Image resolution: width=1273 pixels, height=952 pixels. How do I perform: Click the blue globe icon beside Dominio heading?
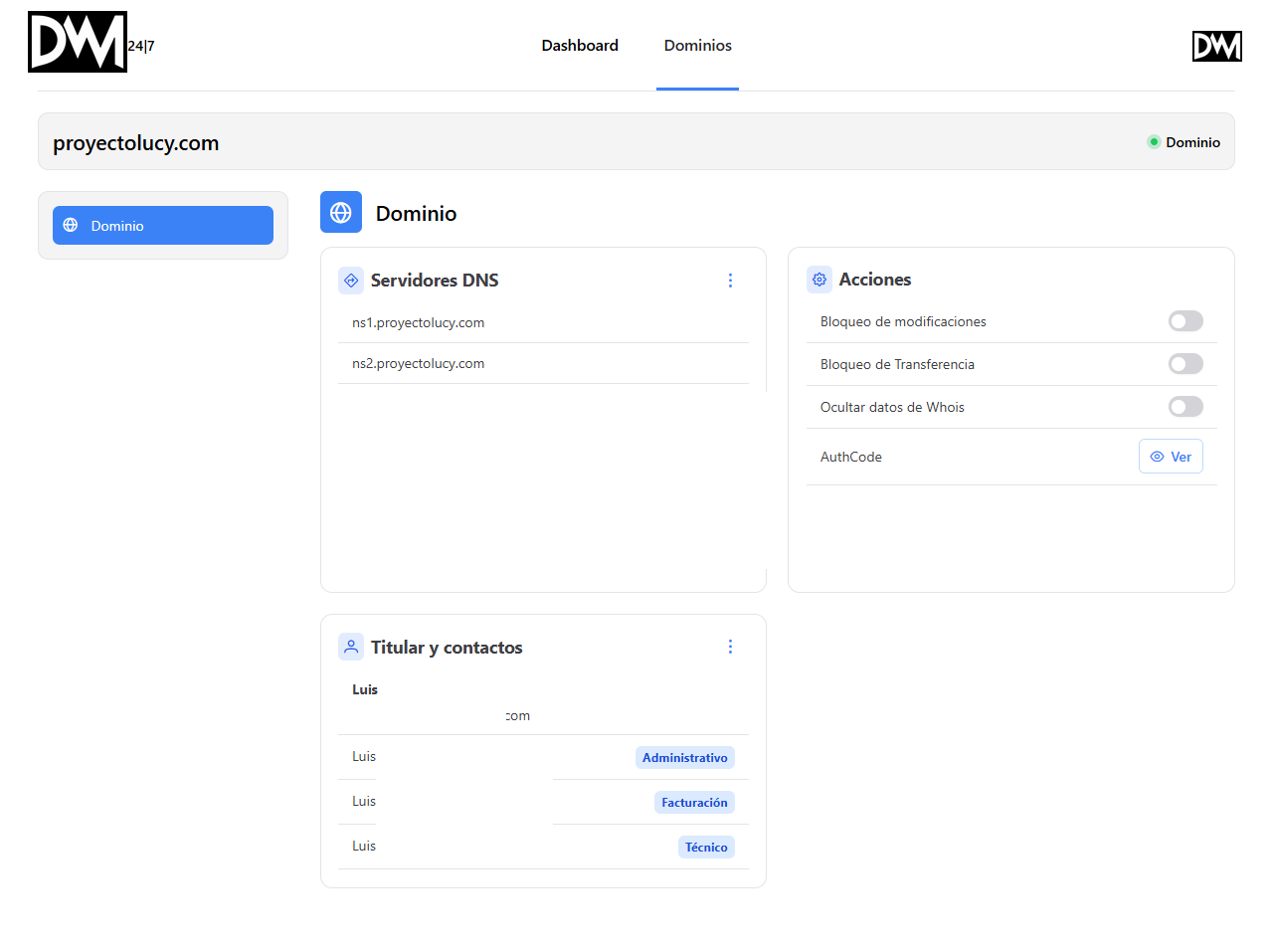tap(341, 213)
